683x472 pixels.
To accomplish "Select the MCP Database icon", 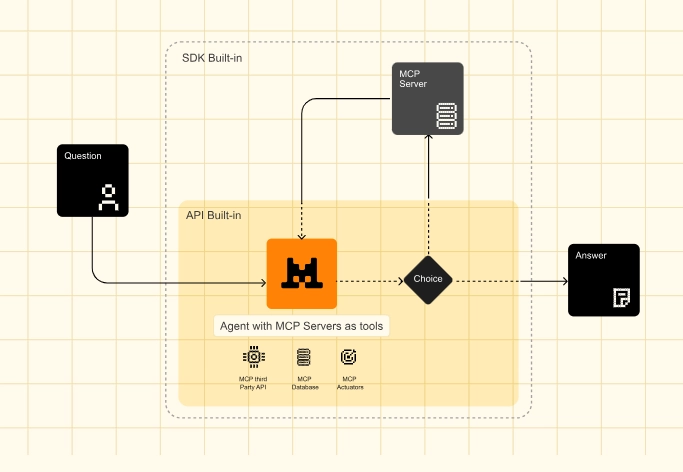I will click(304, 357).
